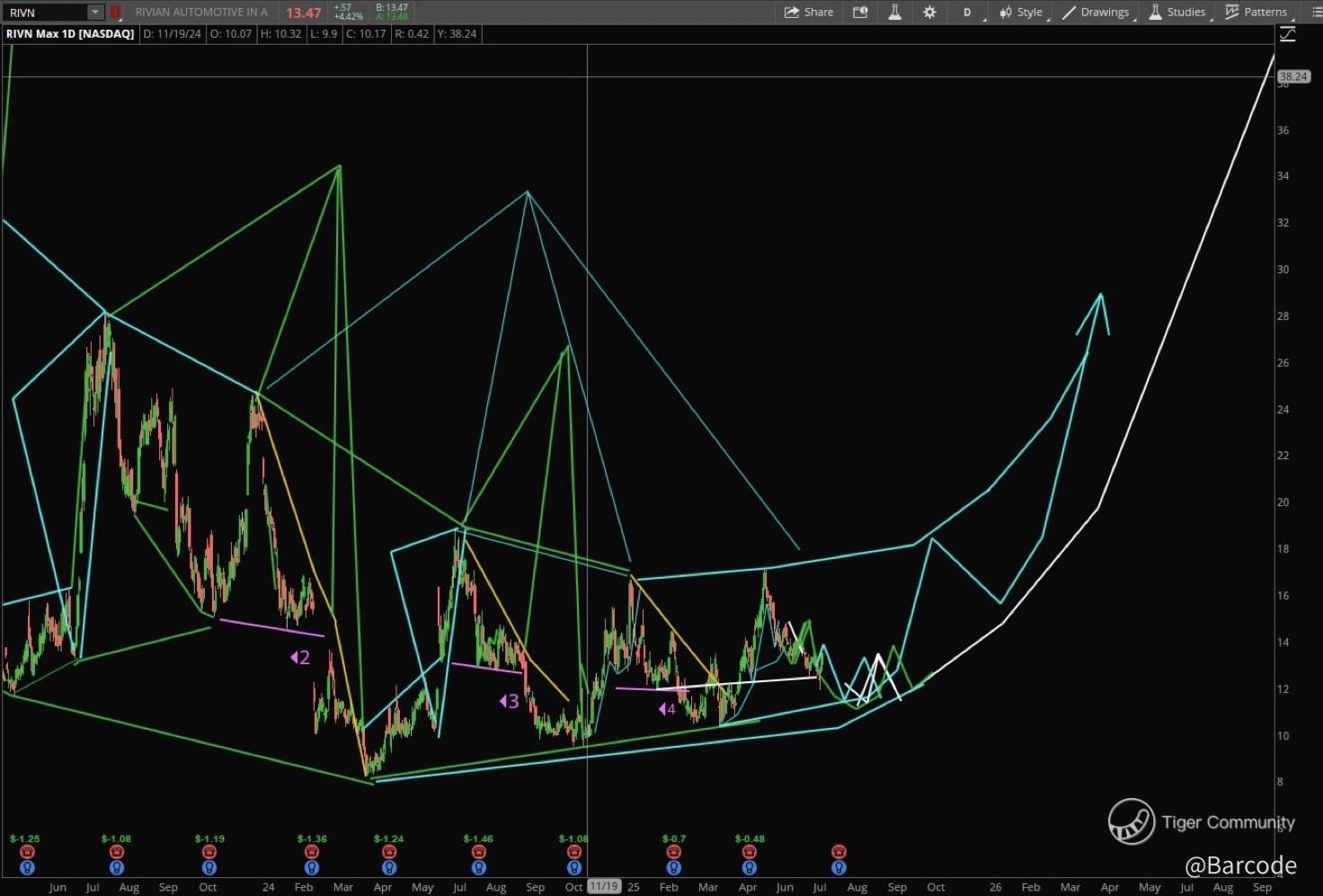Open the D timeframe dropdown
Viewport: 1323px width, 896px height.
tap(968, 12)
